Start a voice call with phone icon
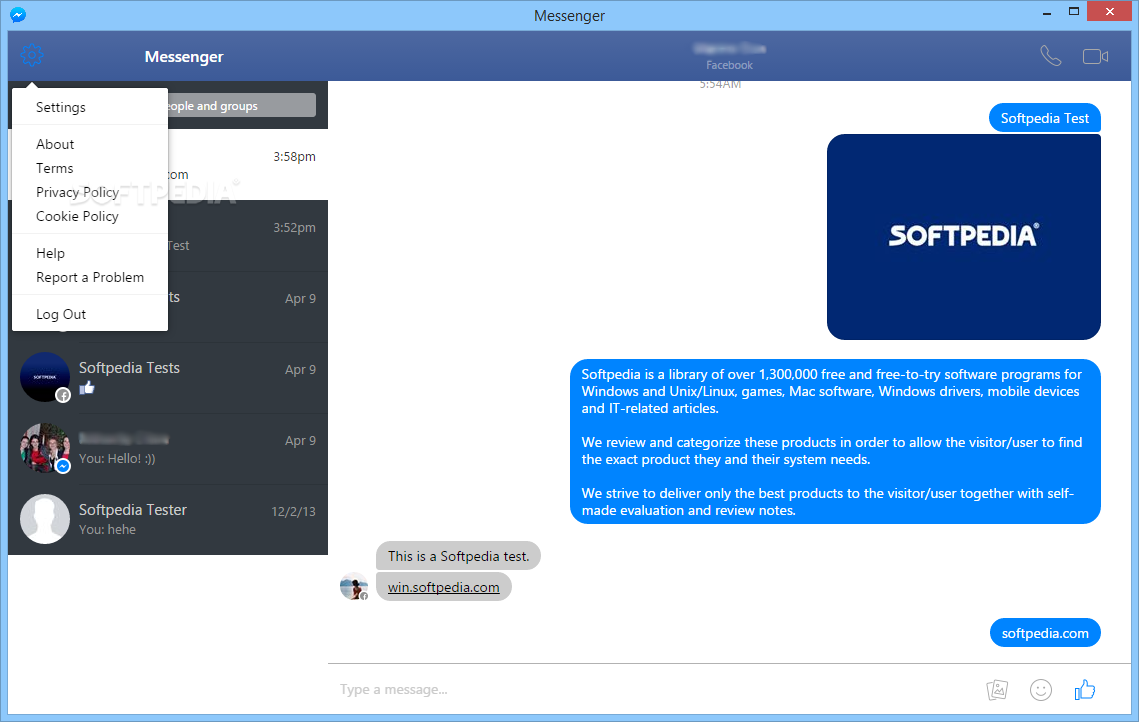This screenshot has height=722, width=1139. point(1050,56)
